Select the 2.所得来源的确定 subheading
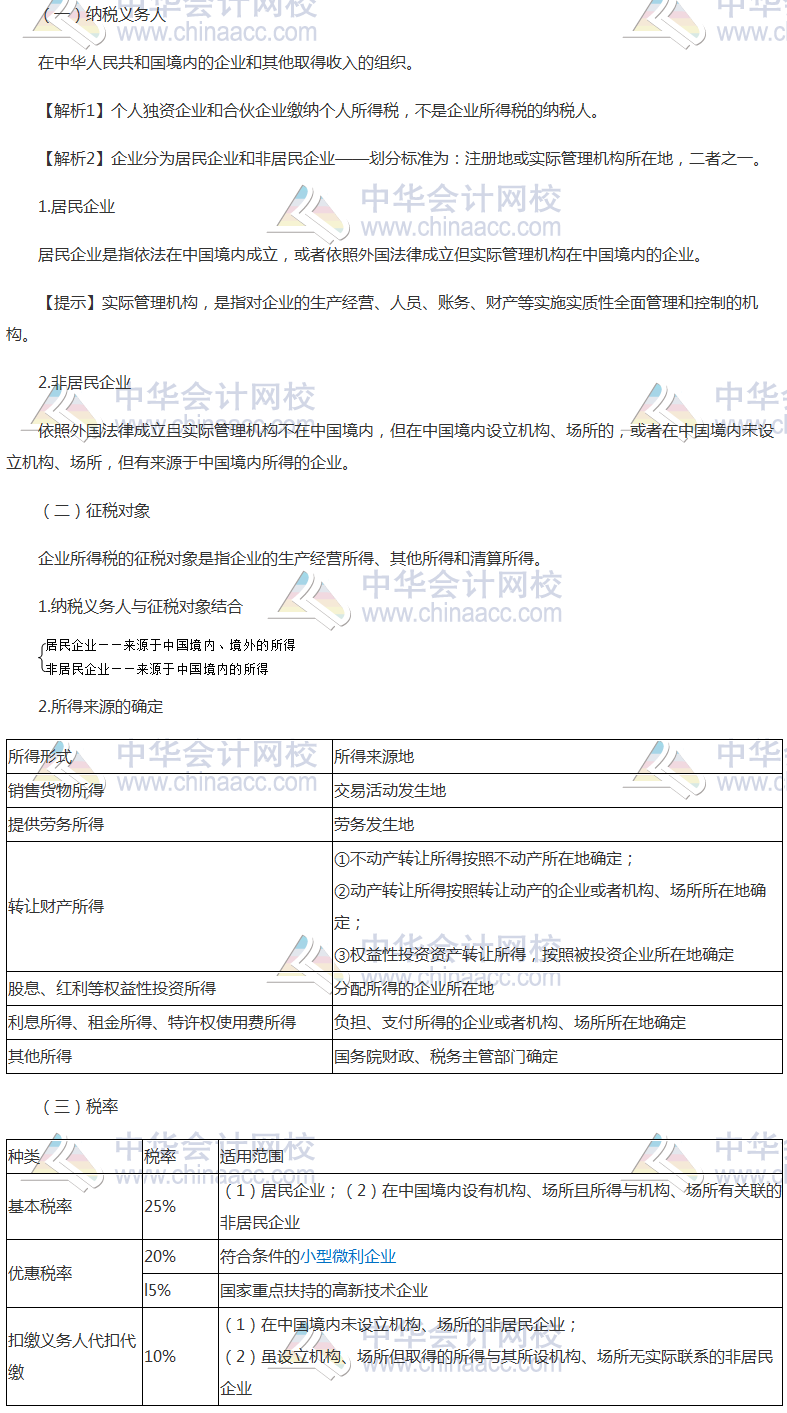Viewport: 787px width, 1413px height. (100, 706)
